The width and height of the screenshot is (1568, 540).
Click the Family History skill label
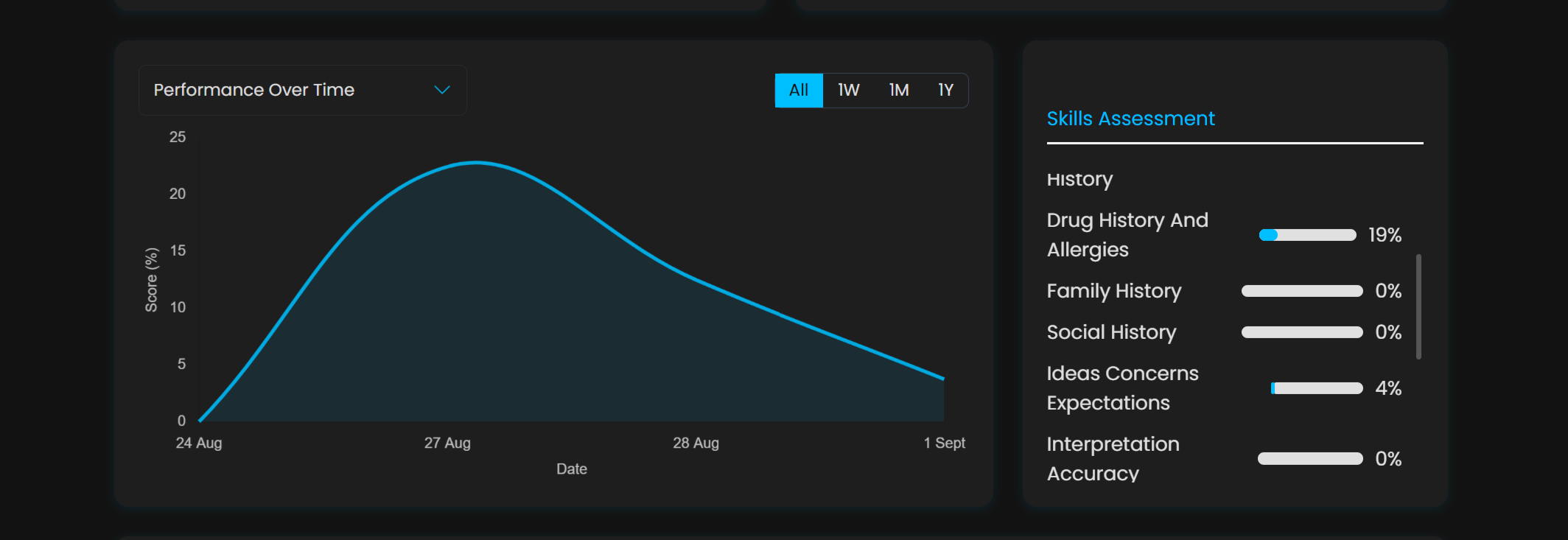pyautogui.click(x=1113, y=291)
